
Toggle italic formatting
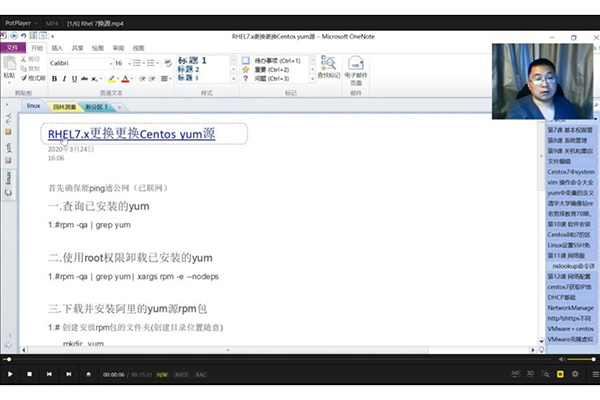point(64,79)
